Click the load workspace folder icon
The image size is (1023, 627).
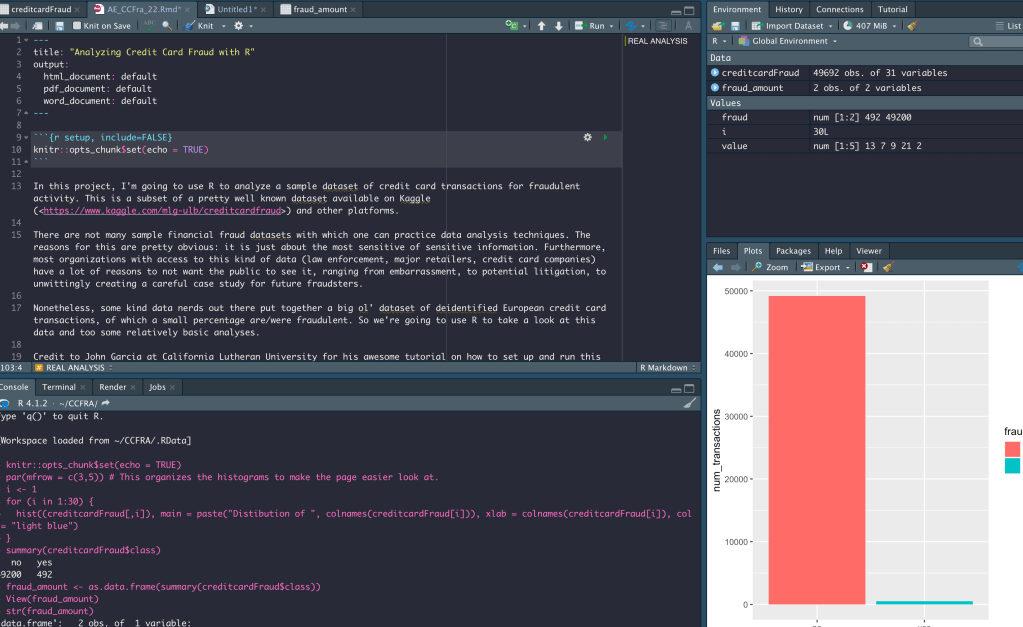718,25
